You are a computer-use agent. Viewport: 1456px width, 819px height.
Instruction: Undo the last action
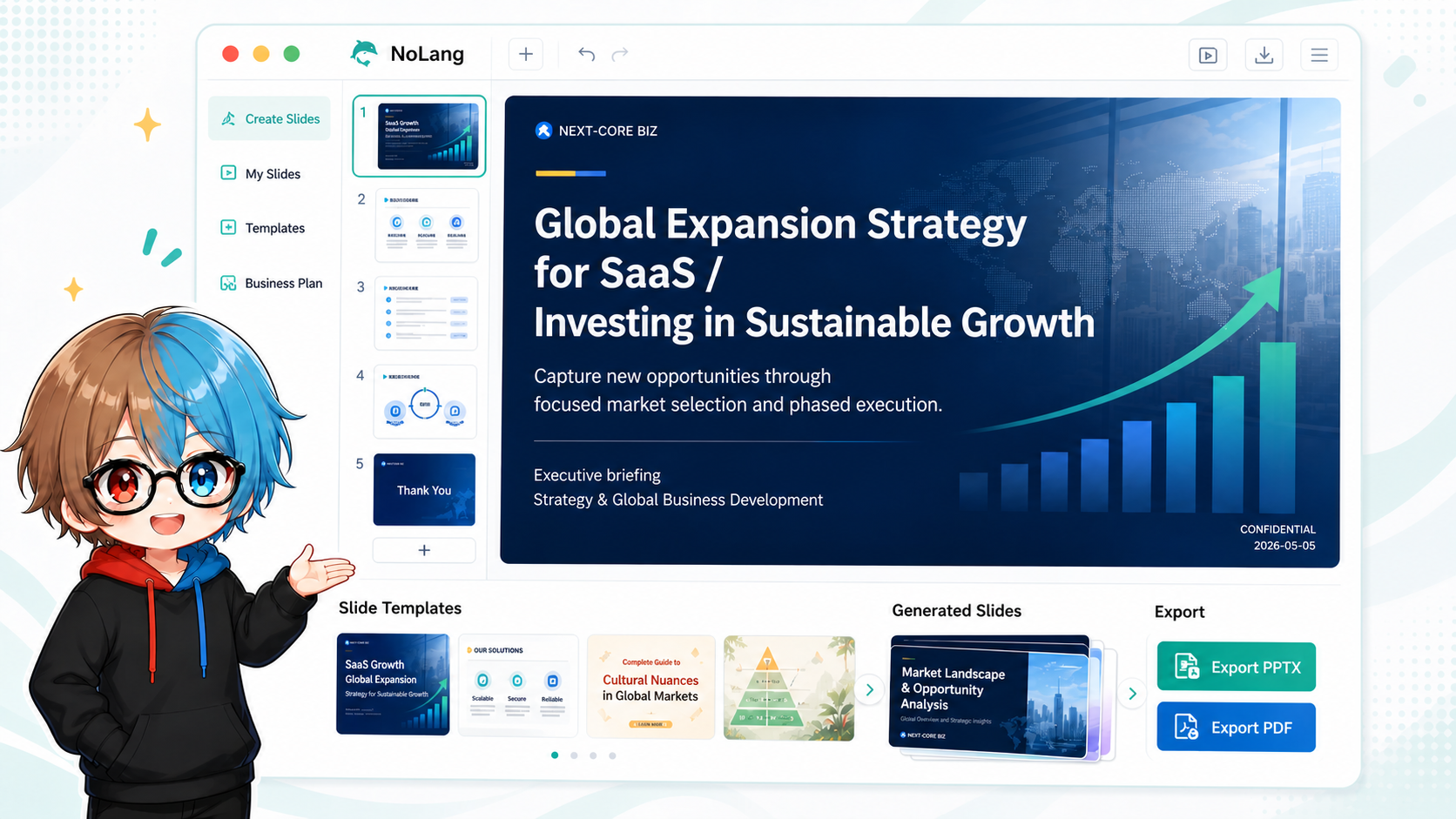[x=587, y=54]
